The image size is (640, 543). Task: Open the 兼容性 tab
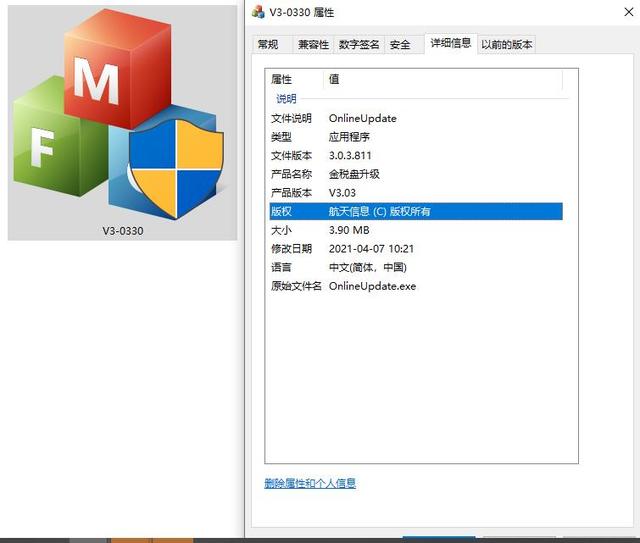coord(313,44)
